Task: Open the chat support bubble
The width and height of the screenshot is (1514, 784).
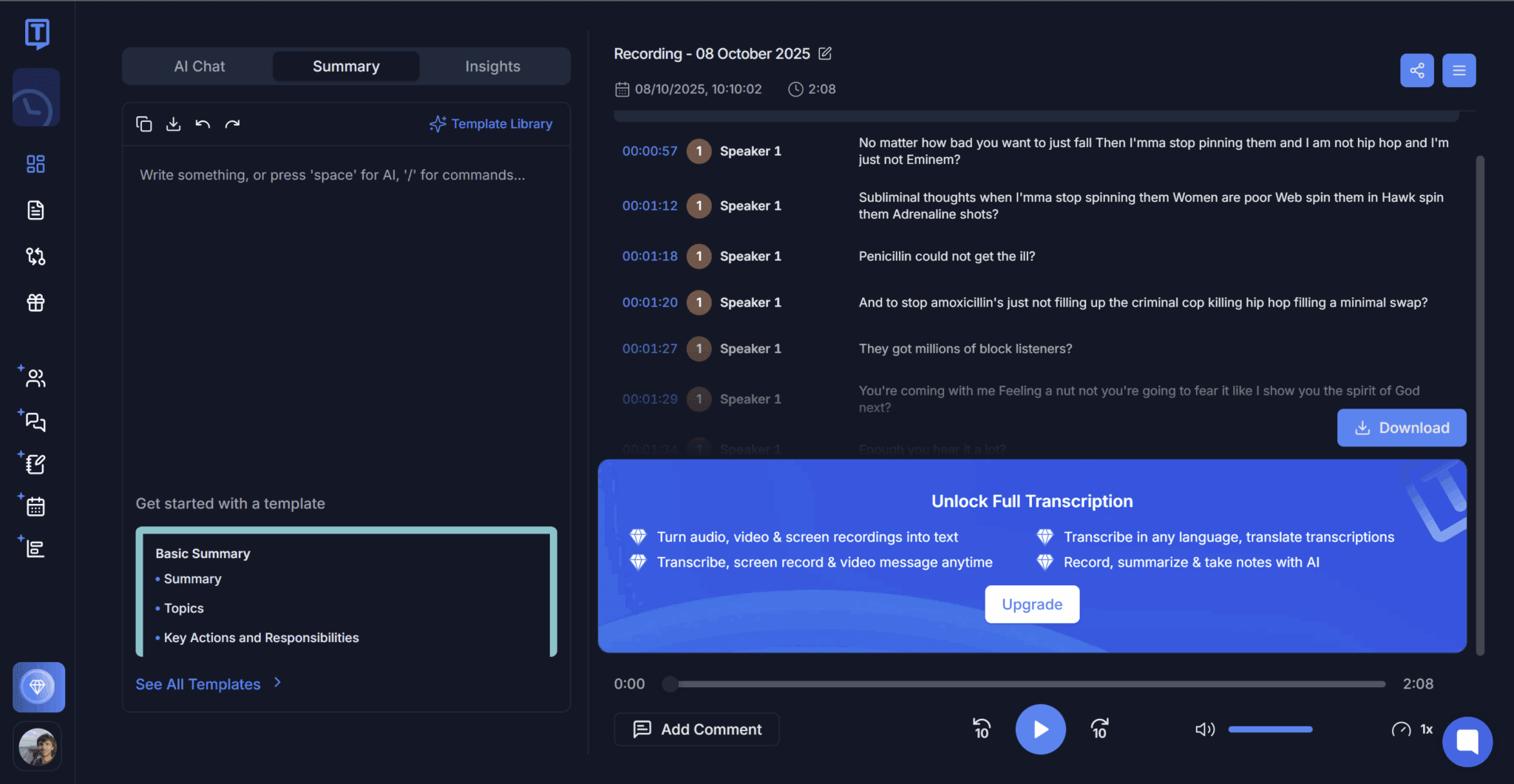Action: click(x=1467, y=741)
